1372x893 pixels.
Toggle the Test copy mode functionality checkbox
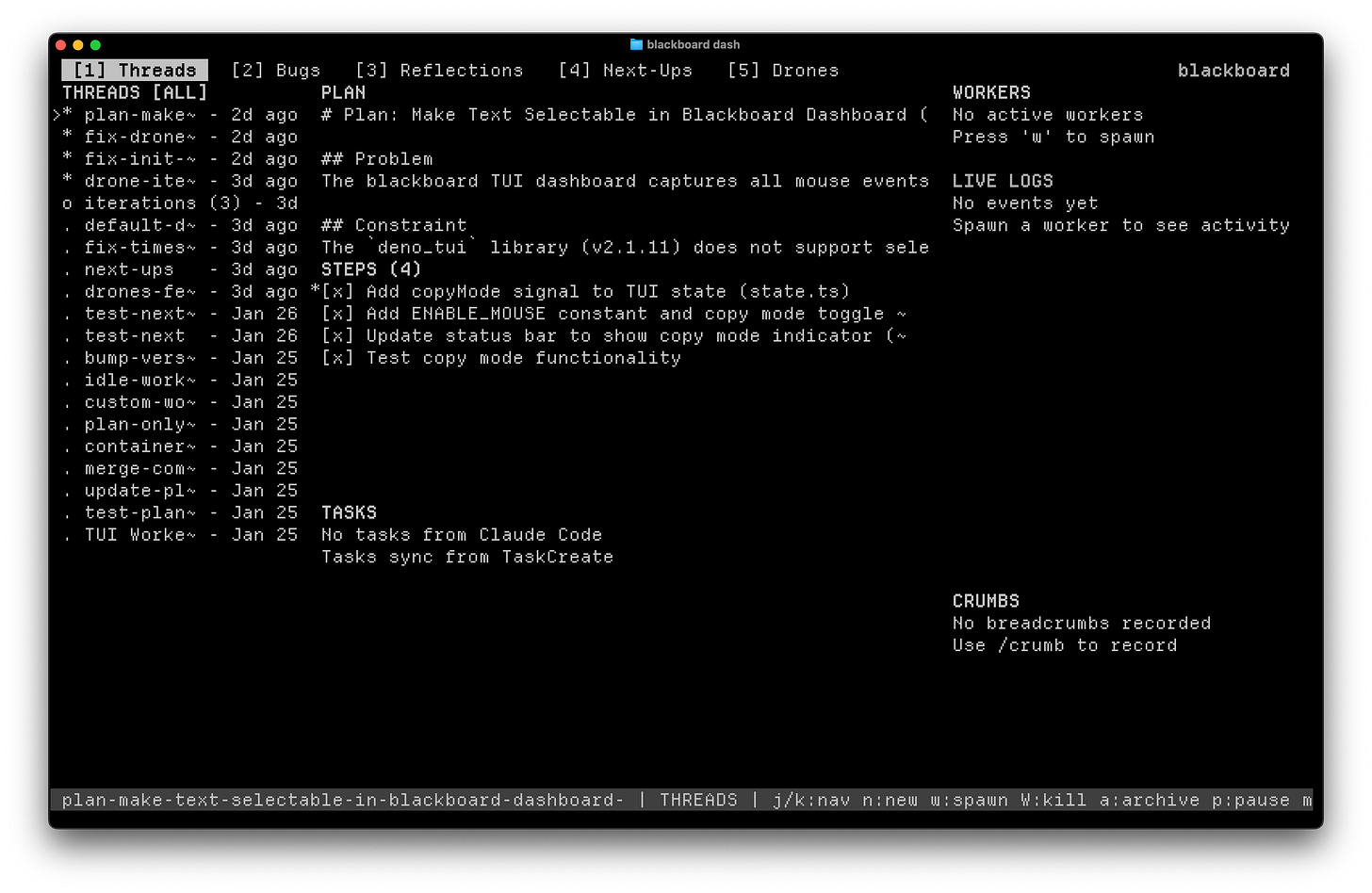[337, 358]
